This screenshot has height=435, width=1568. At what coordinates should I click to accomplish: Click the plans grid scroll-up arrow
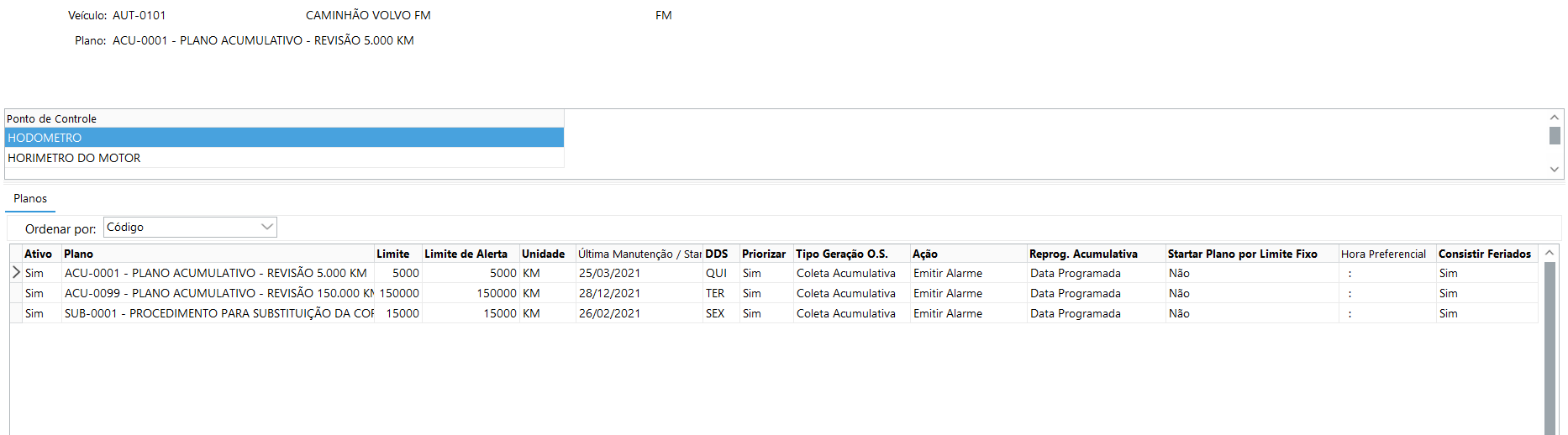point(1550,253)
